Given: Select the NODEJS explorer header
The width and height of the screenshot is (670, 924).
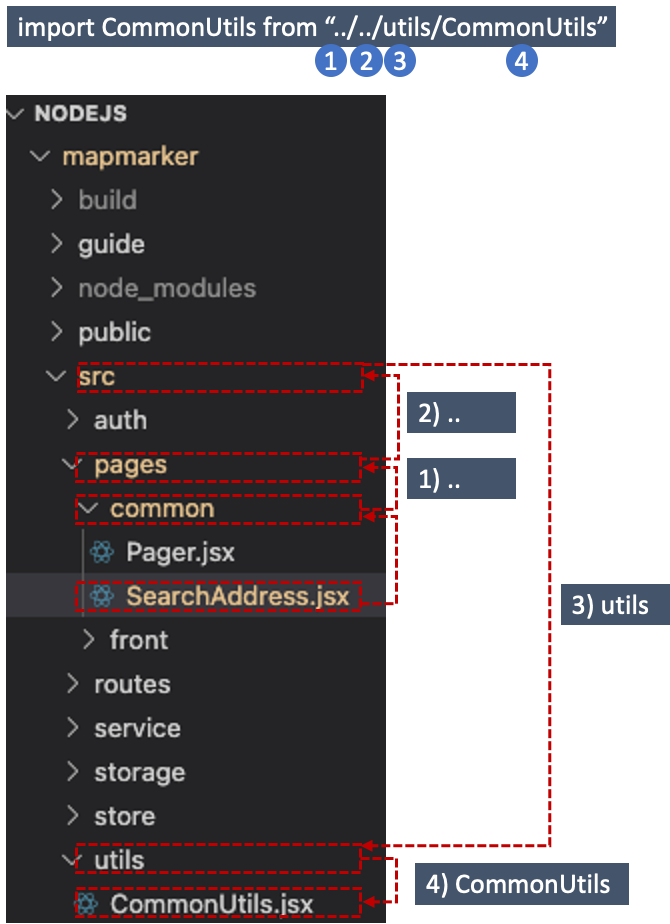Looking at the screenshot, I should pyautogui.click(x=81, y=113).
